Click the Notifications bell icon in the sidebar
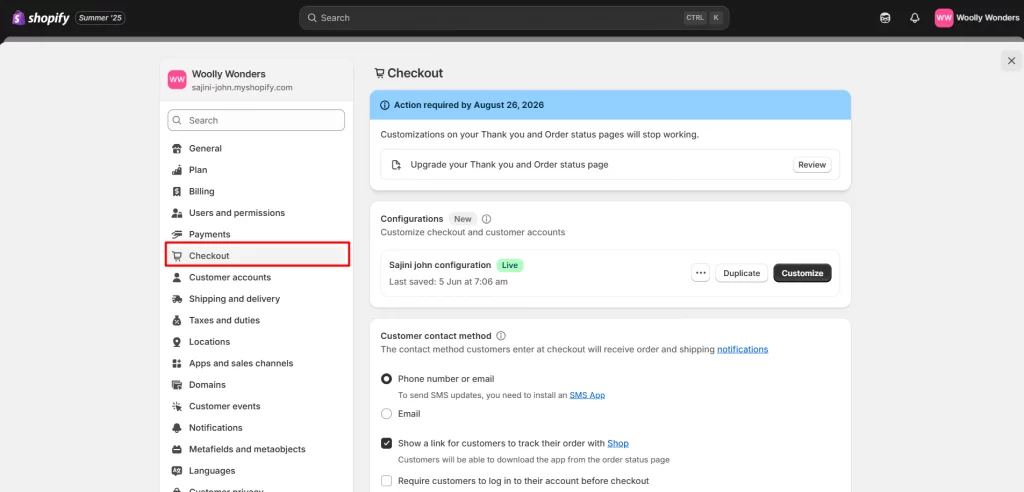This screenshot has height=492, width=1024. (x=176, y=428)
